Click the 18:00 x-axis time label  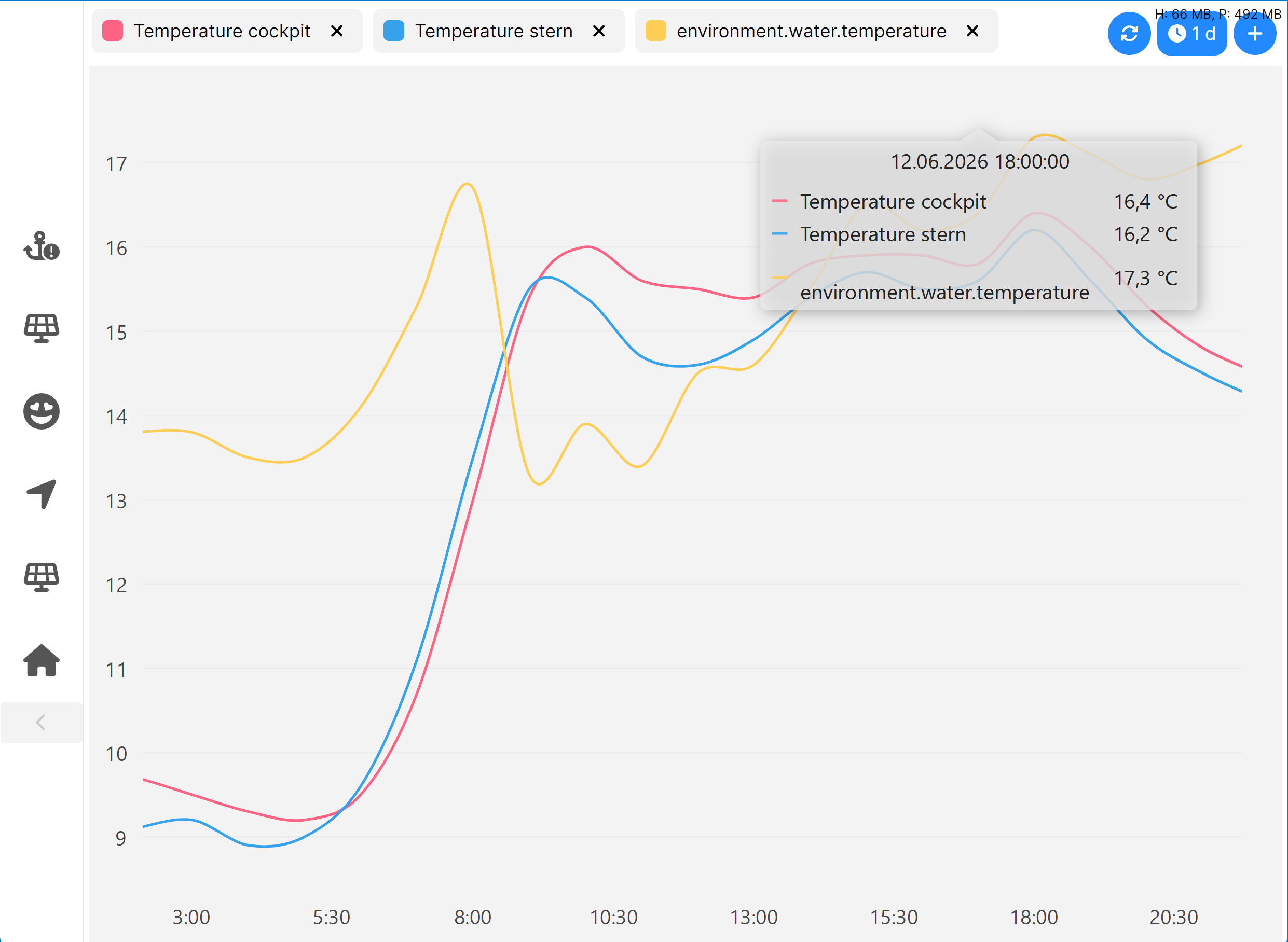coord(1034,917)
